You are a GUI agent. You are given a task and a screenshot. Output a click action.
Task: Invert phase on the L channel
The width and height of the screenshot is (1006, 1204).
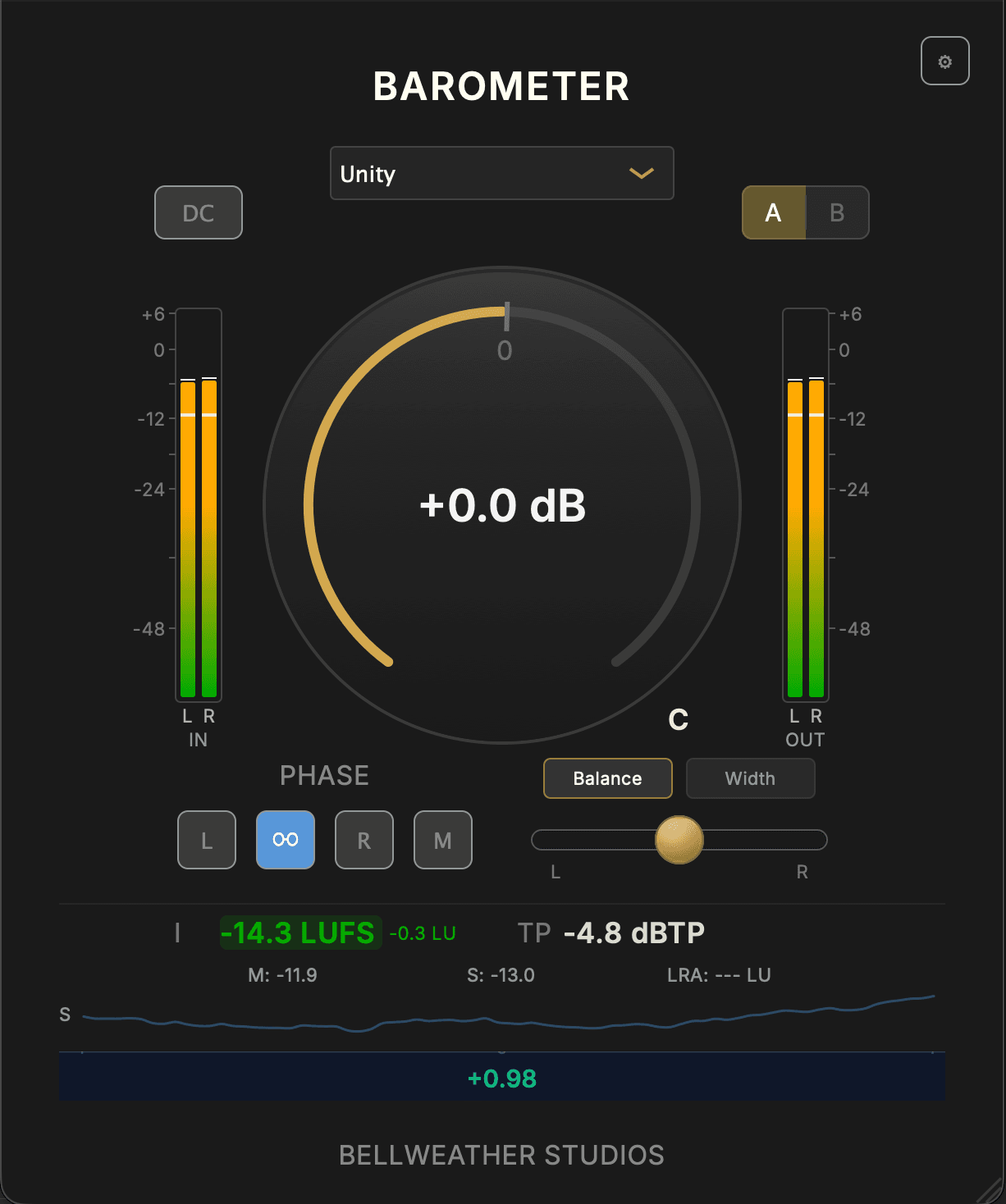tap(207, 840)
